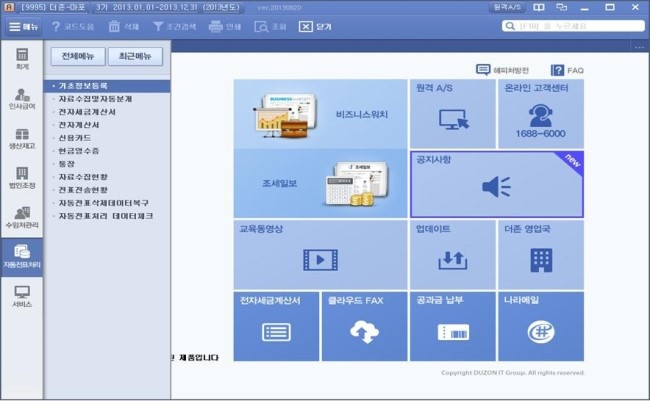The image size is (650, 401).
Task: Select the 인사급여 sidebar module
Action: (x=22, y=99)
